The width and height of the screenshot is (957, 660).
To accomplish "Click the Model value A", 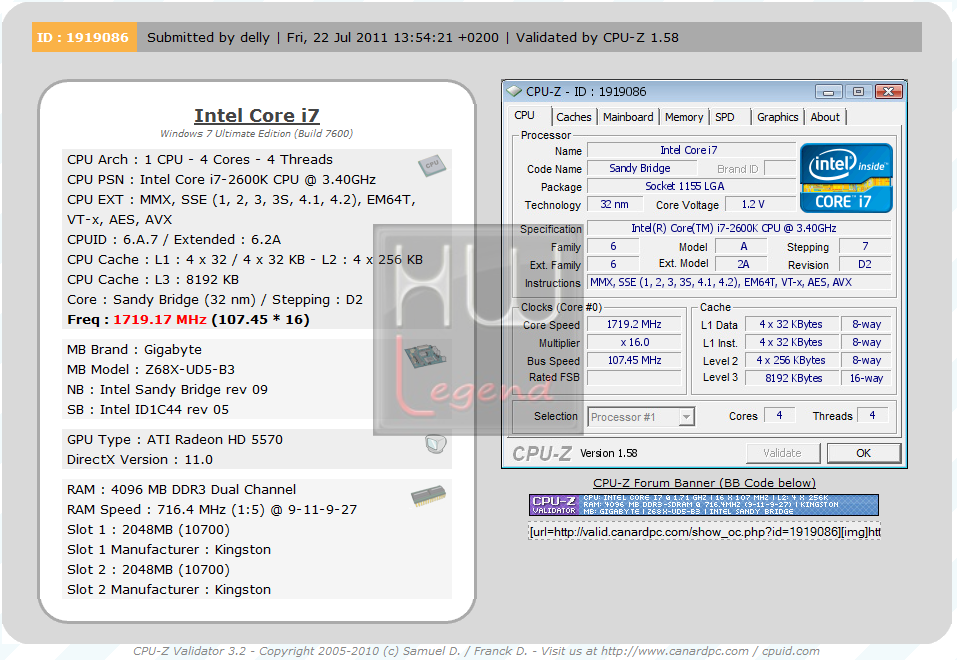I will (743, 246).
